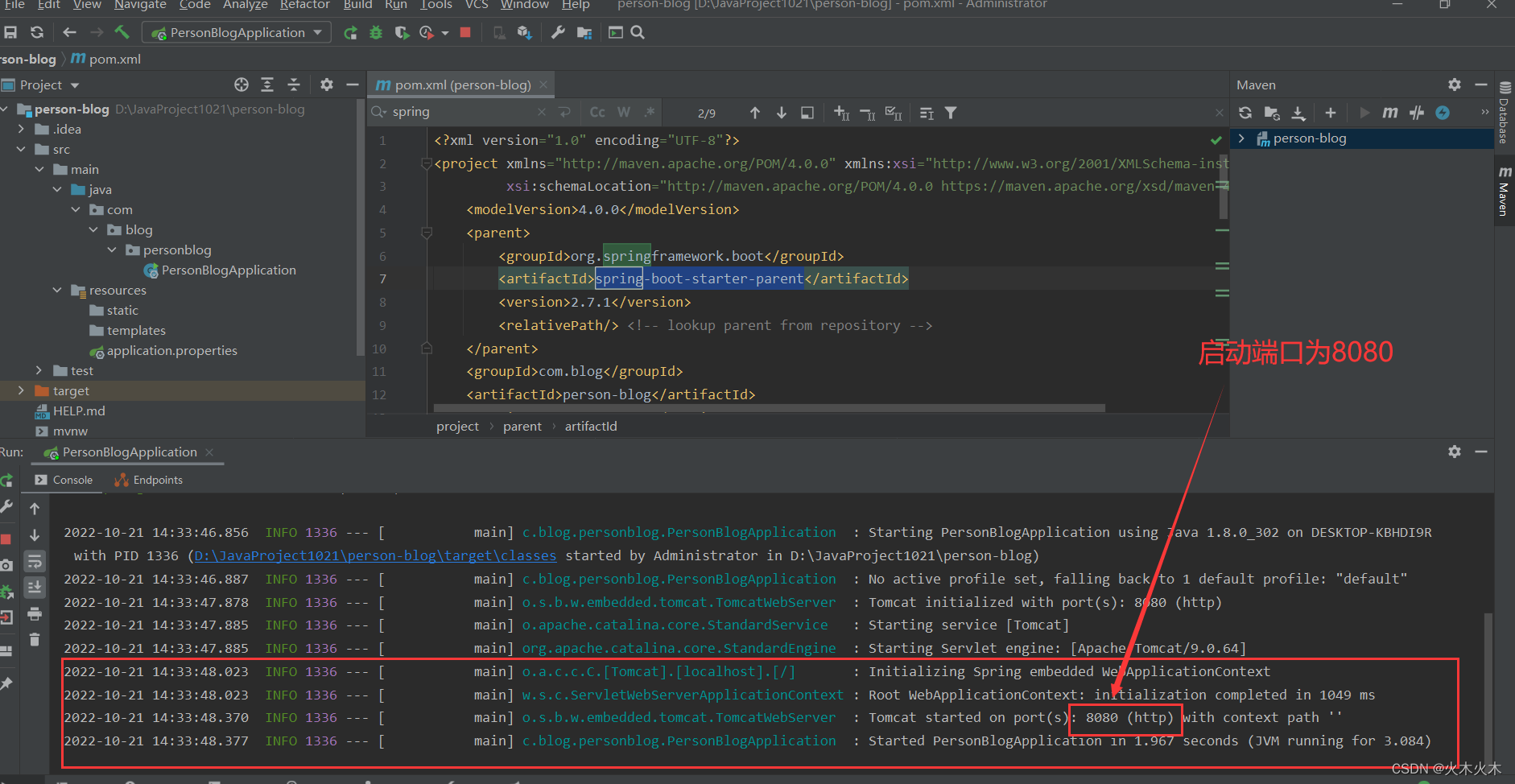The image size is (1515, 784).
Task: Start debugging with the bug icon
Action: coord(376,32)
